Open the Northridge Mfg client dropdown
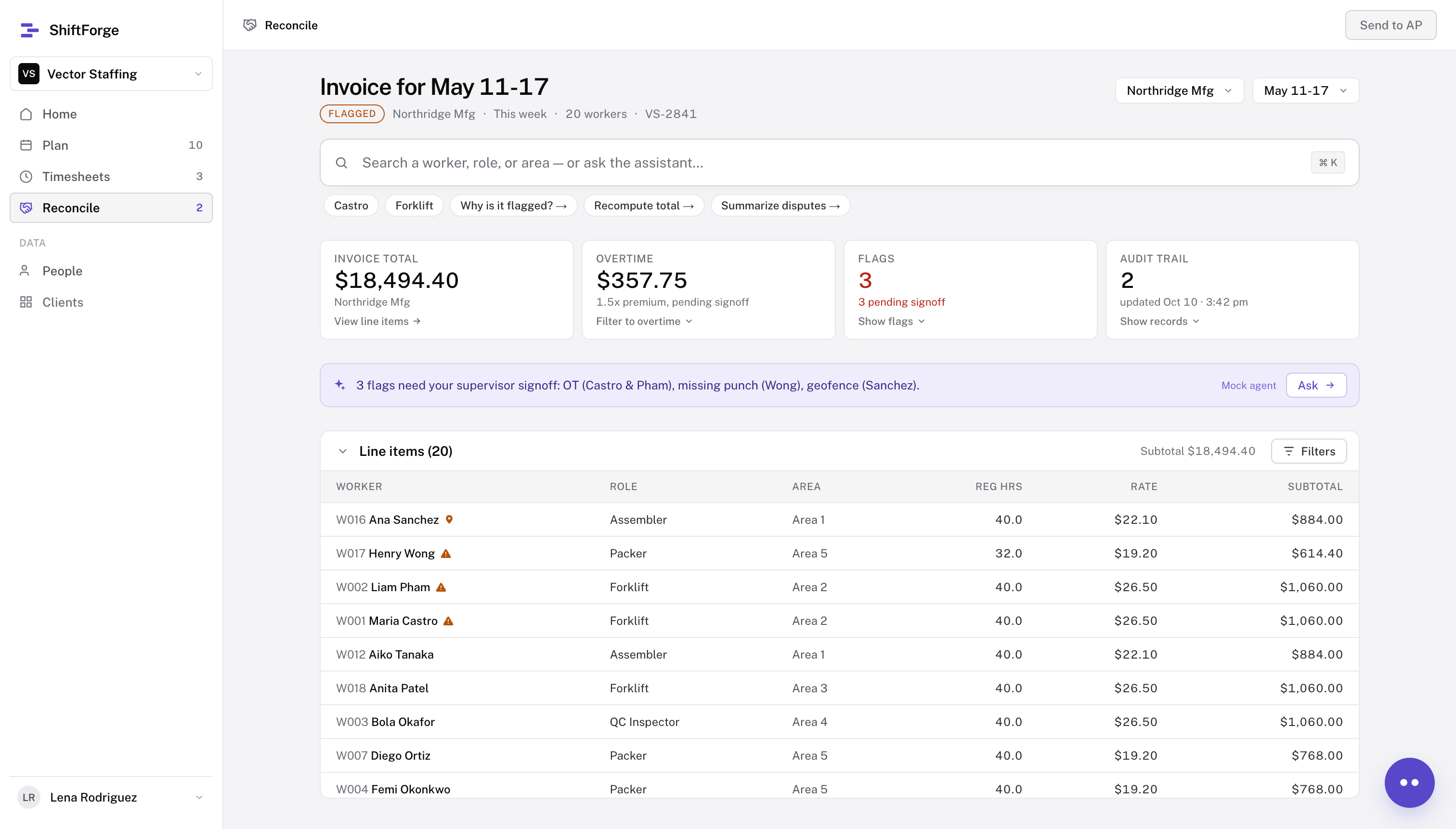This screenshot has height=829, width=1456. (1179, 91)
